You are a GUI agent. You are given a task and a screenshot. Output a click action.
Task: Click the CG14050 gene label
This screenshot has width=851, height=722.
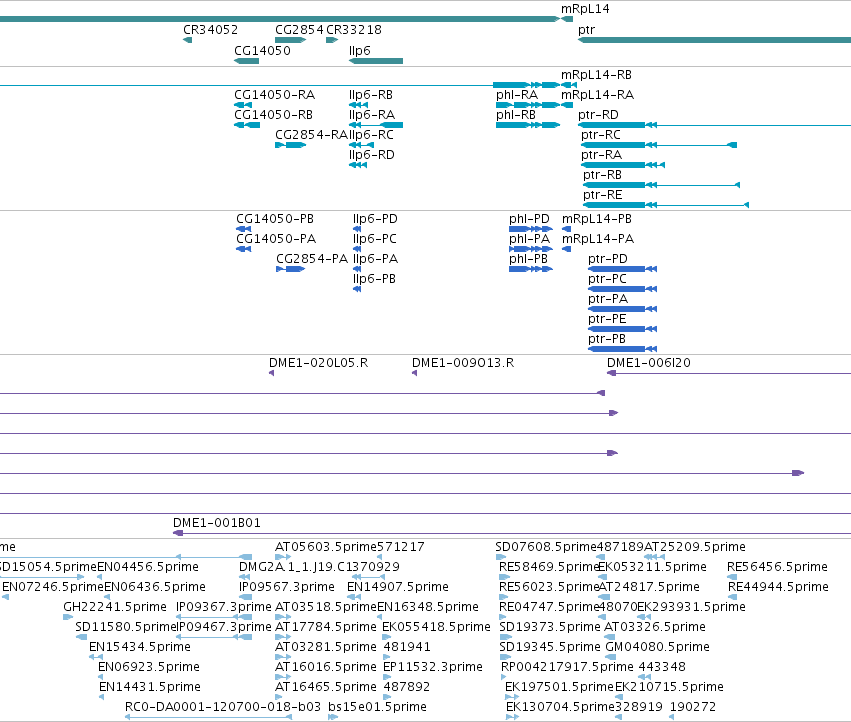(x=262, y=50)
